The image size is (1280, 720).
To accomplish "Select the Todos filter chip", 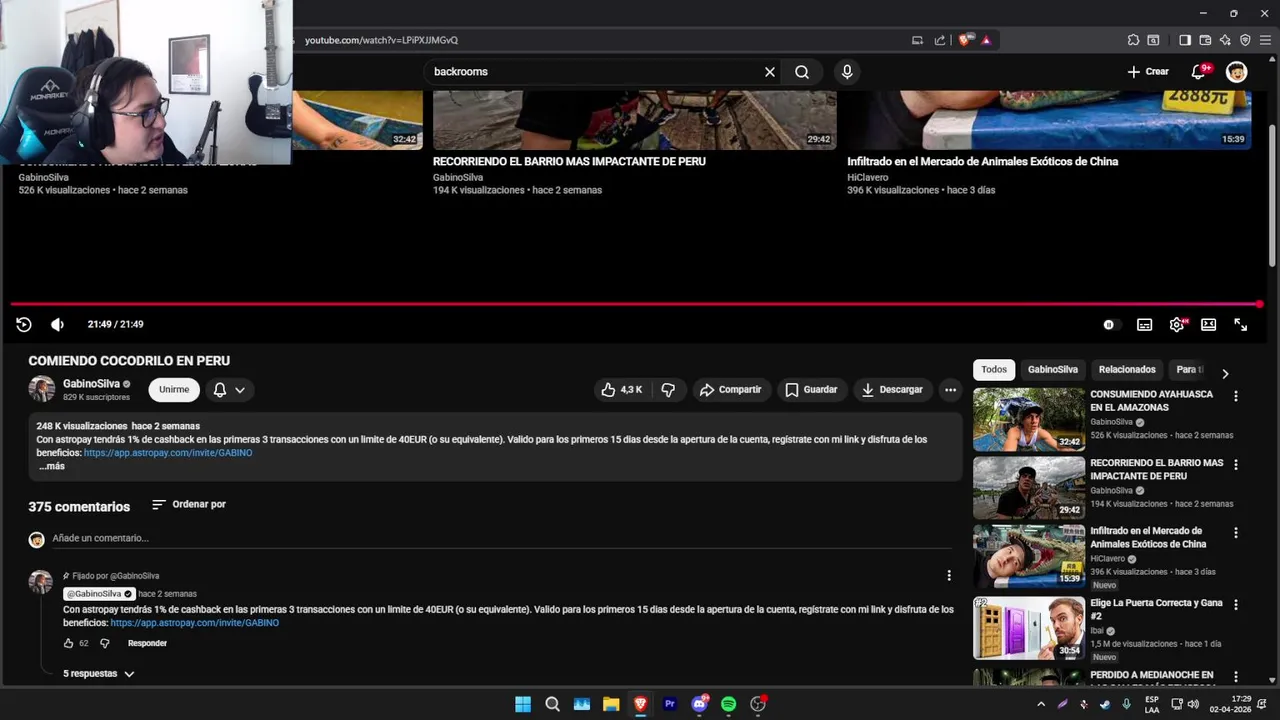I will click(994, 370).
